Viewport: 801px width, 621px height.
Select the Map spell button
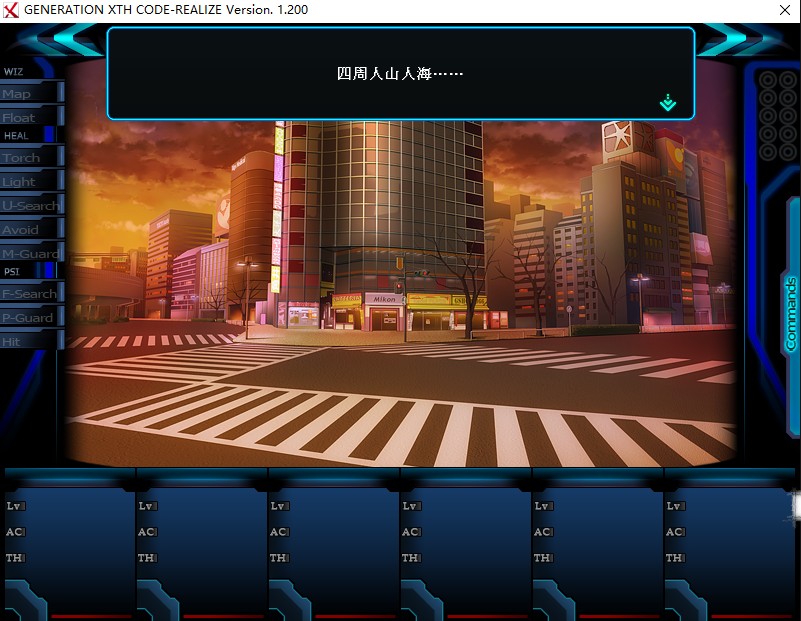30,93
